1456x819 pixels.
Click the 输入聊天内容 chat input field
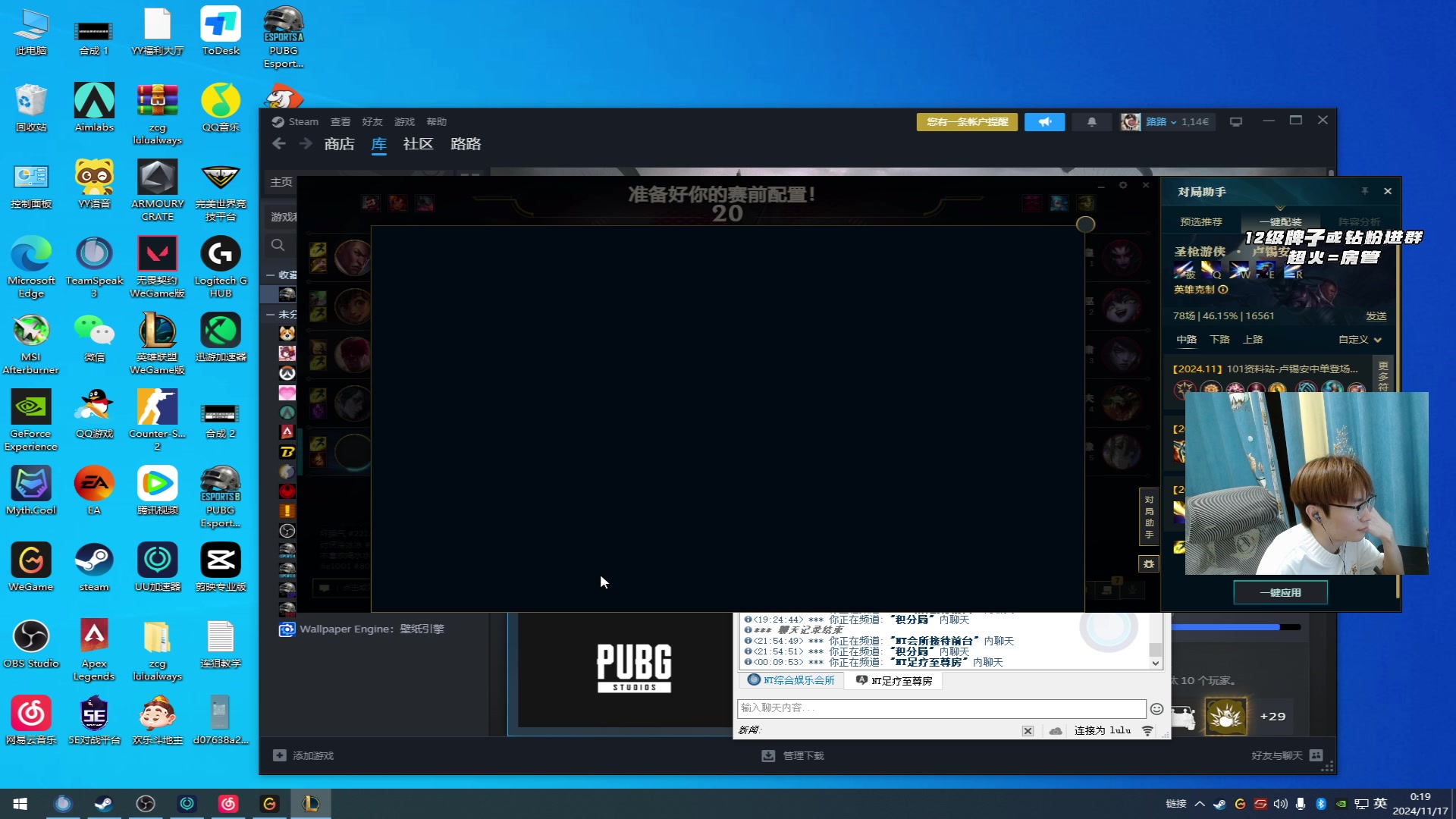pyautogui.click(x=941, y=708)
